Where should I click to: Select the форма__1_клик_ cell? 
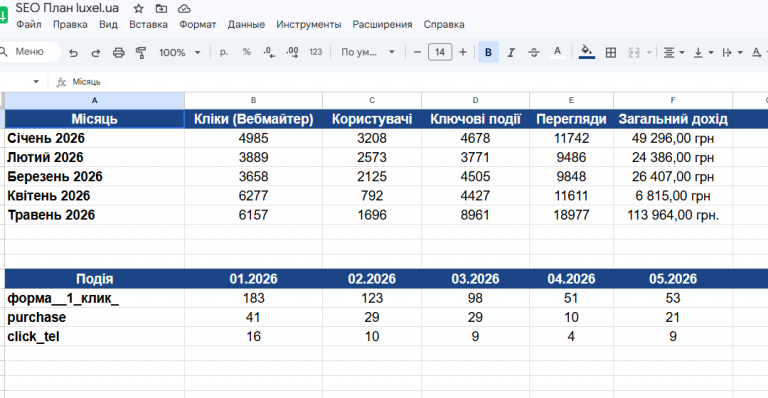click(95, 298)
